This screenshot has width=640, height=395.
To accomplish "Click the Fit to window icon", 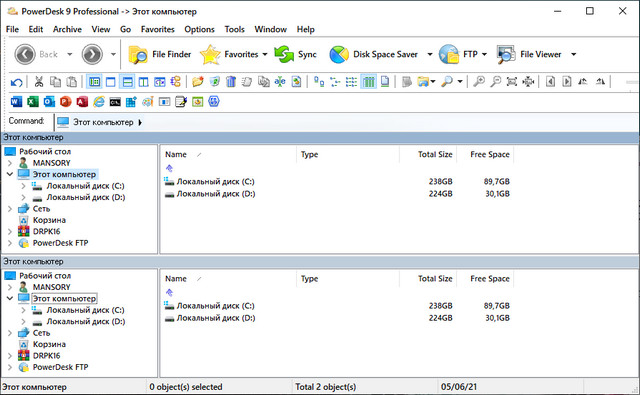I will [x=511, y=82].
